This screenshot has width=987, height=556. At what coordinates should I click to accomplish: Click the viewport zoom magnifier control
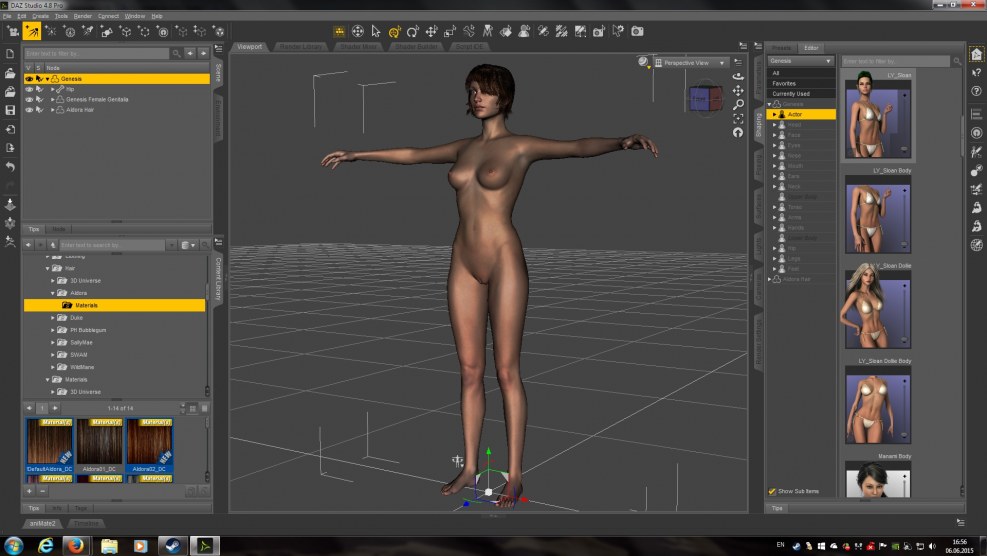click(x=738, y=104)
